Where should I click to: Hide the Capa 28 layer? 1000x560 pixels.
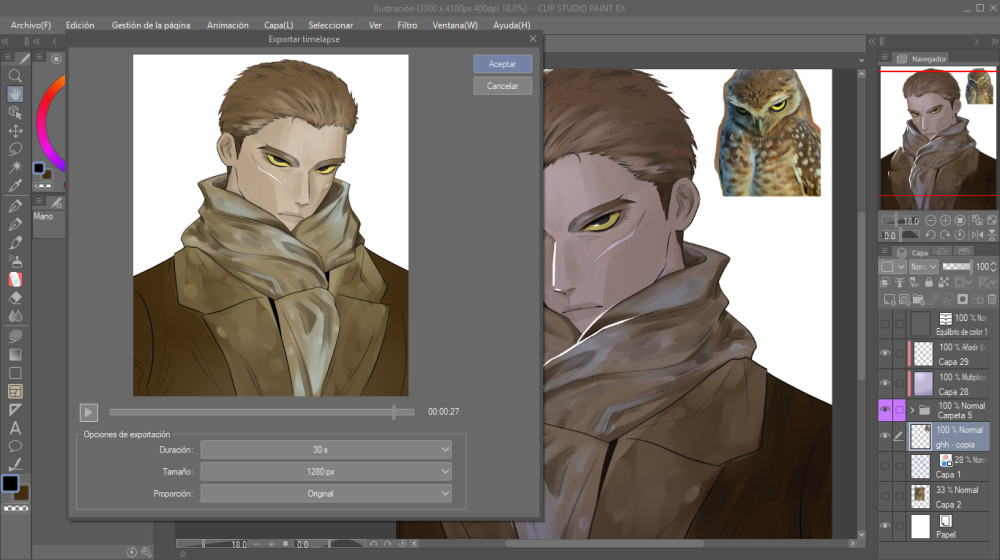tap(885, 383)
